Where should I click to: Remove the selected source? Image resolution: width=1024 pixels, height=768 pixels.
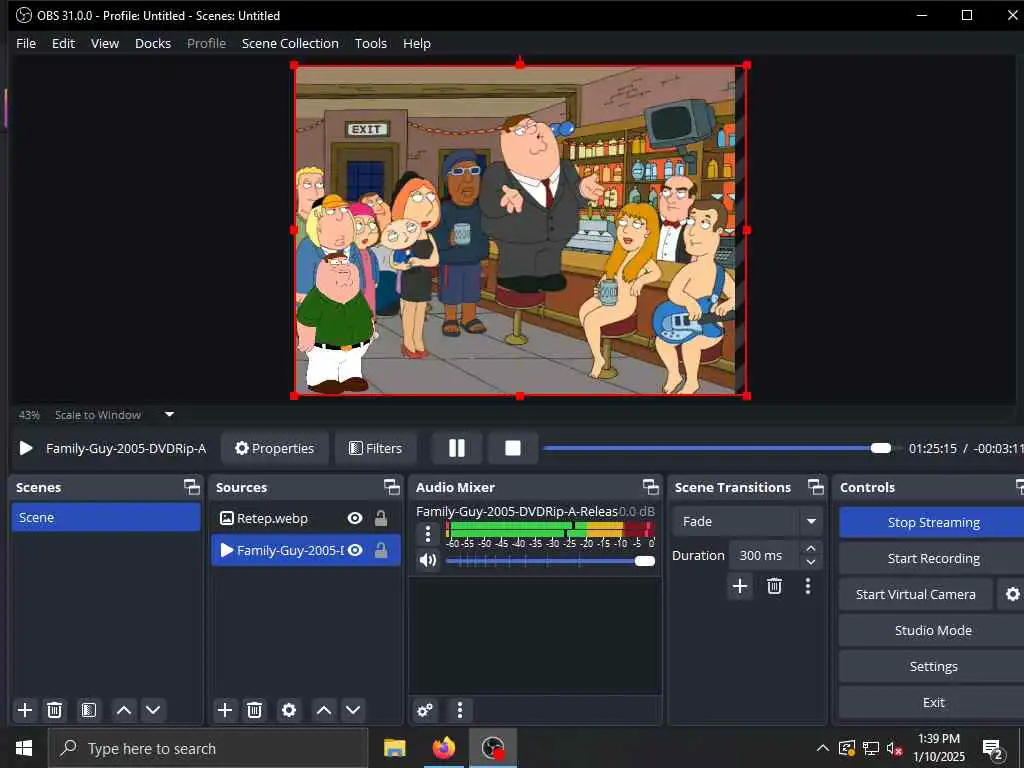tap(255, 710)
